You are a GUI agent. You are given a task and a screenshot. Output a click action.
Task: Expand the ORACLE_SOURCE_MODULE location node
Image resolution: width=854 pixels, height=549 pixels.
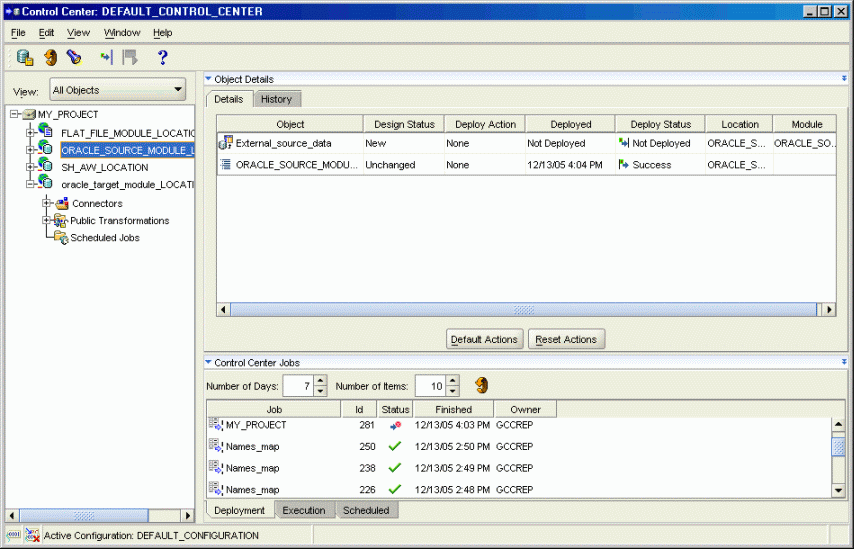click(30, 149)
